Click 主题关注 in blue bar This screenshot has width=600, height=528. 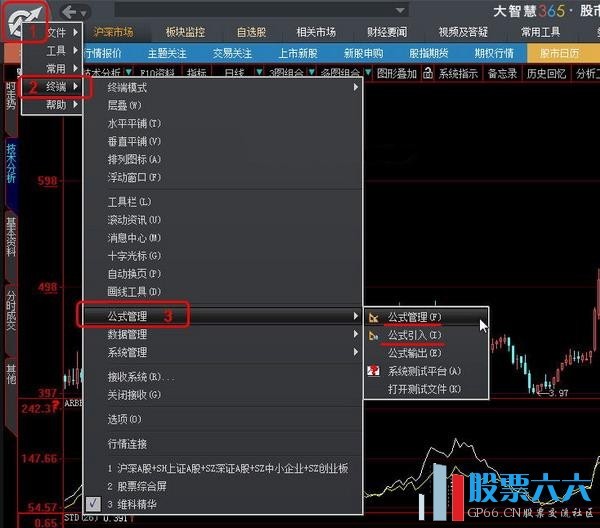(167, 53)
